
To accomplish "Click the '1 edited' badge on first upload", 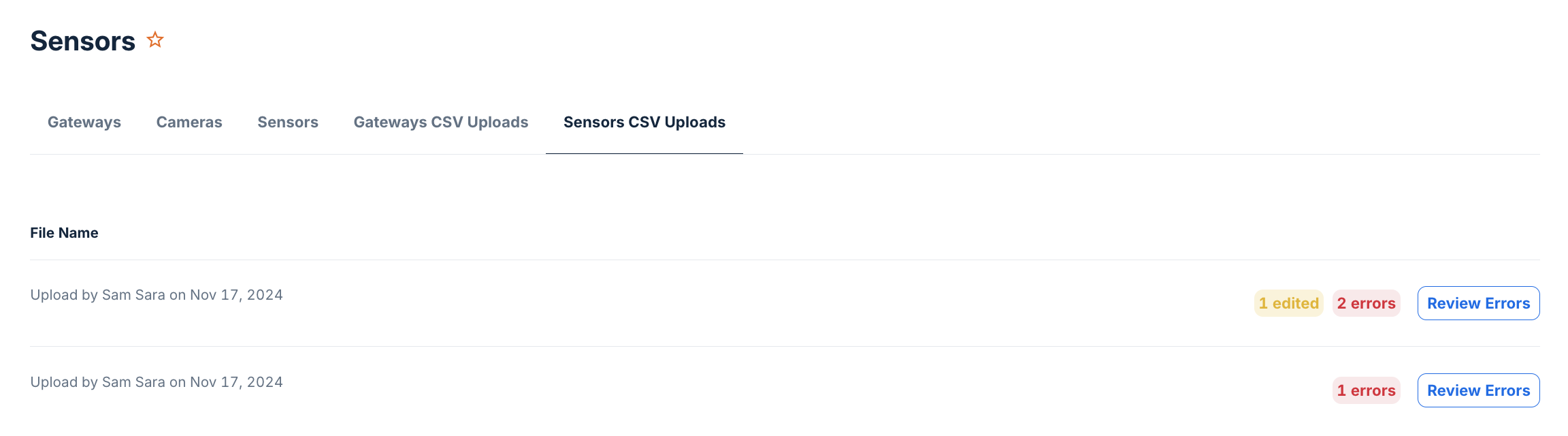I will [1288, 302].
